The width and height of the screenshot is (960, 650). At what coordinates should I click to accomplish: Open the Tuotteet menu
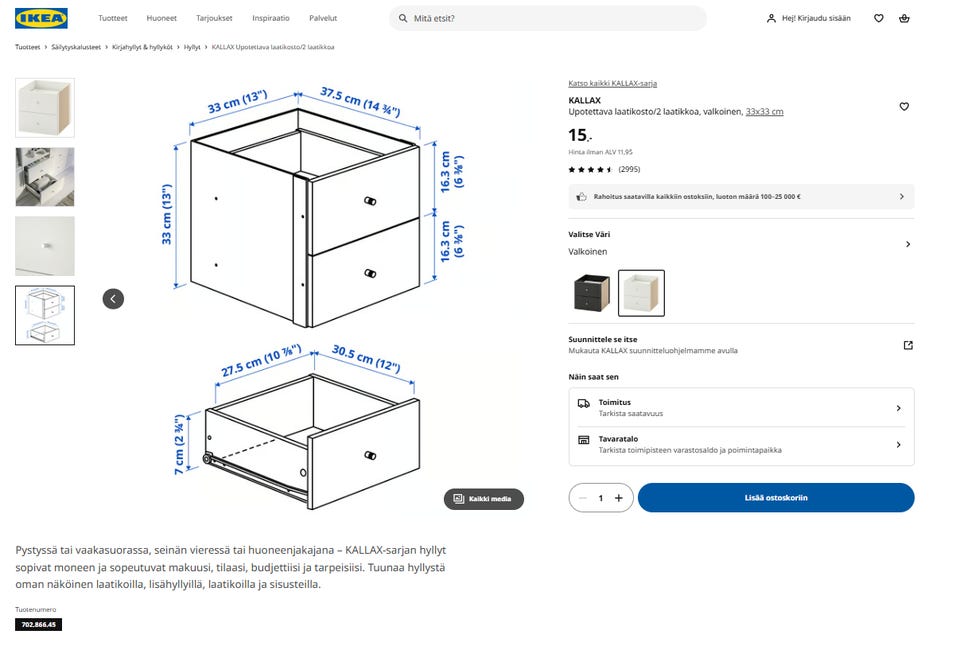point(113,18)
